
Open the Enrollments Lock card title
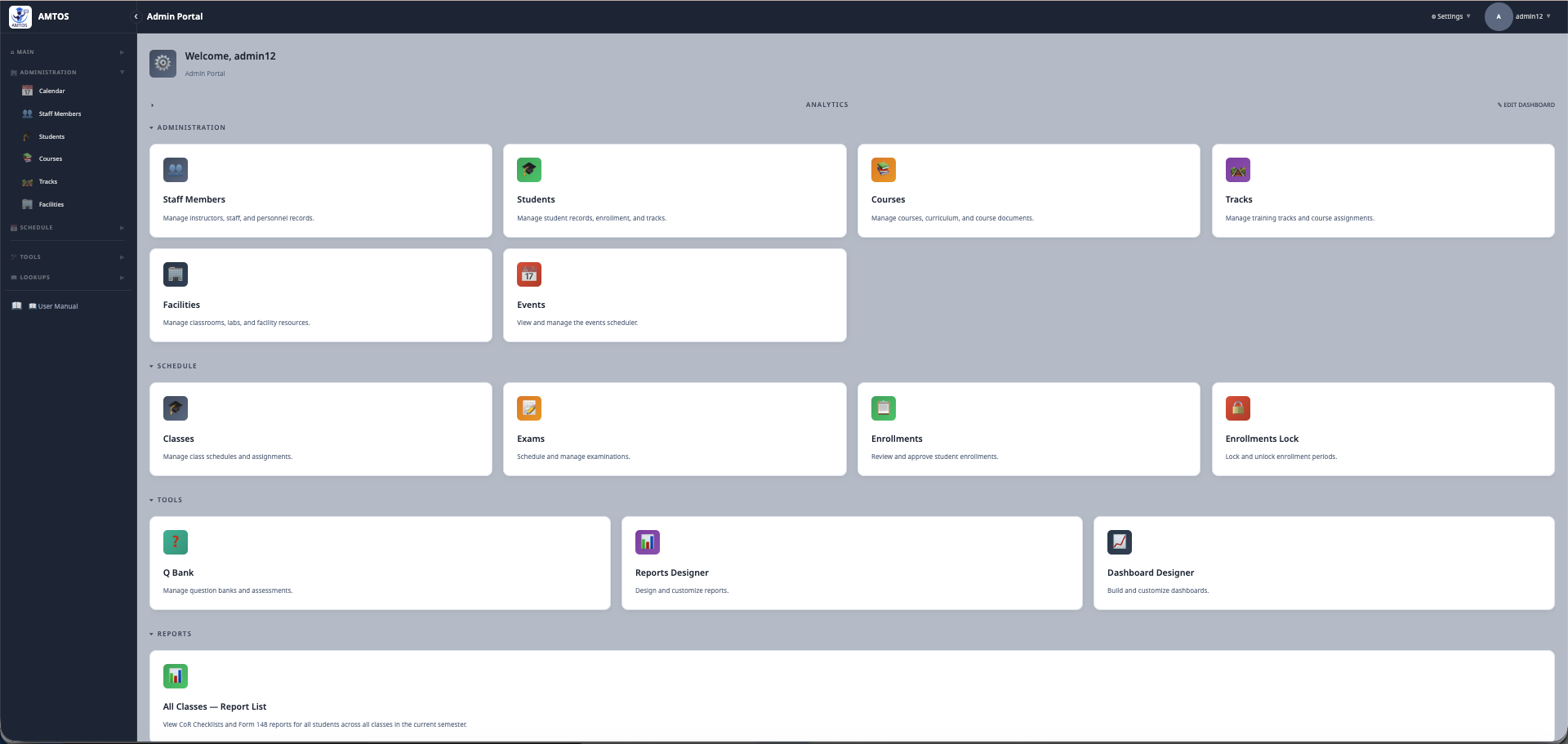point(1262,439)
